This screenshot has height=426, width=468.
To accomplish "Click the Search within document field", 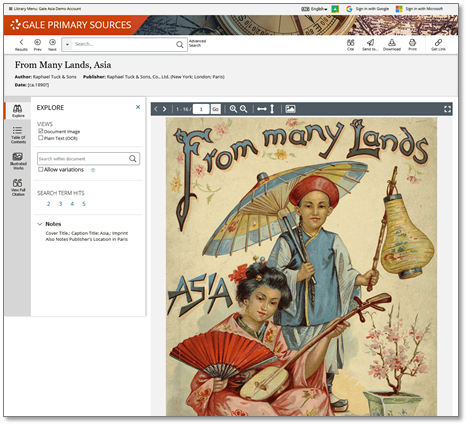I will click(83, 159).
